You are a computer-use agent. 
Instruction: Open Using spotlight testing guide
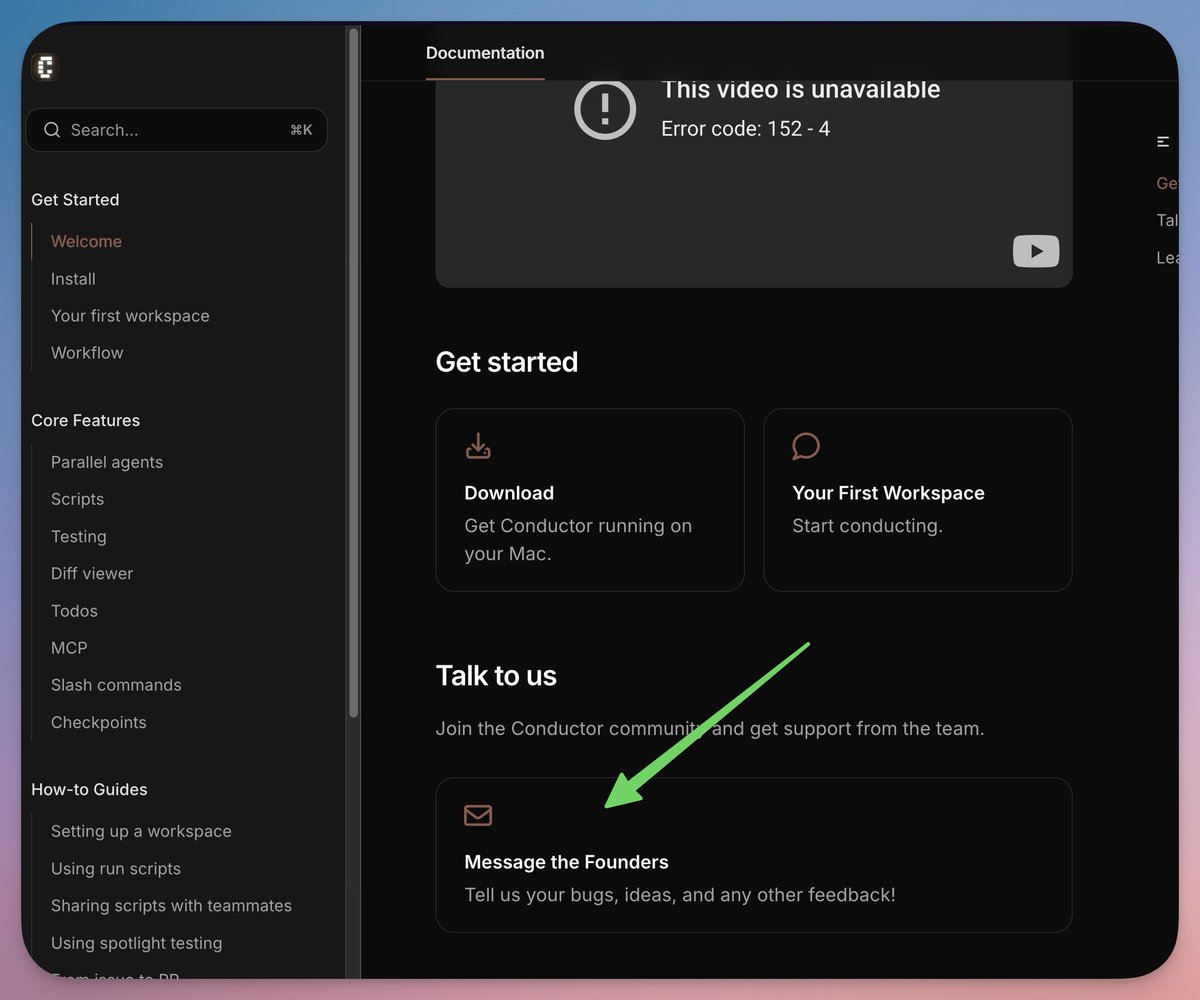(136, 943)
